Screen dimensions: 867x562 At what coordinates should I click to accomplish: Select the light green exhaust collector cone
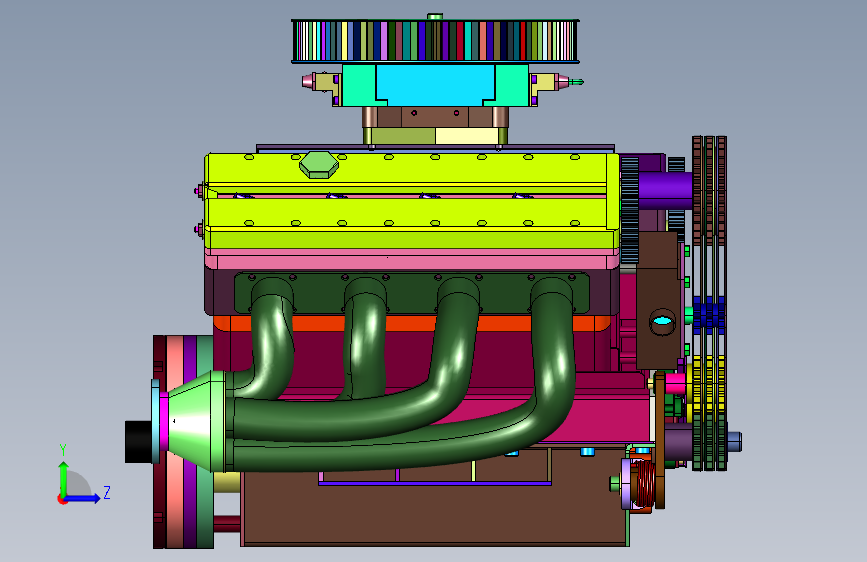pyautogui.click(x=195, y=421)
